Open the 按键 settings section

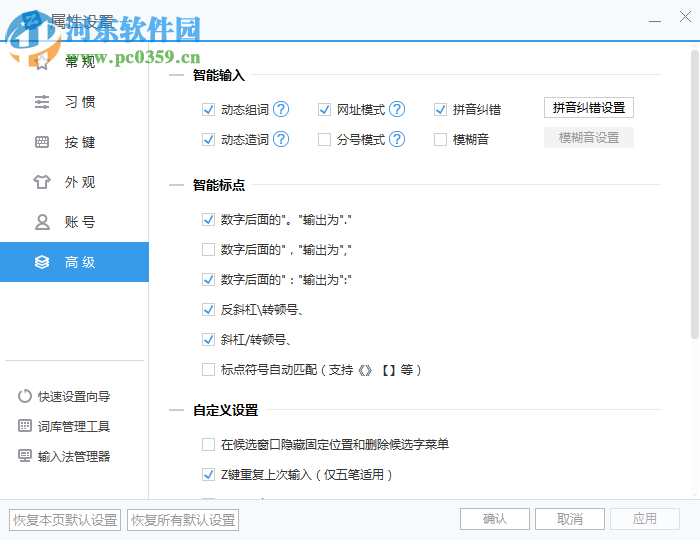(74, 142)
